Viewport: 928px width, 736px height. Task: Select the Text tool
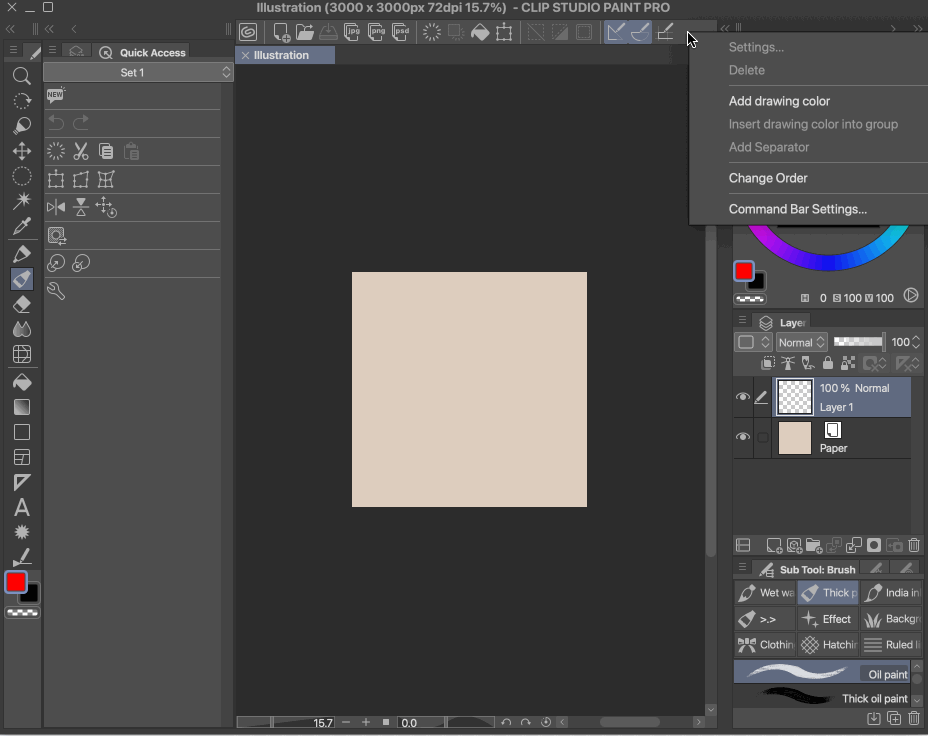click(21, 508)
